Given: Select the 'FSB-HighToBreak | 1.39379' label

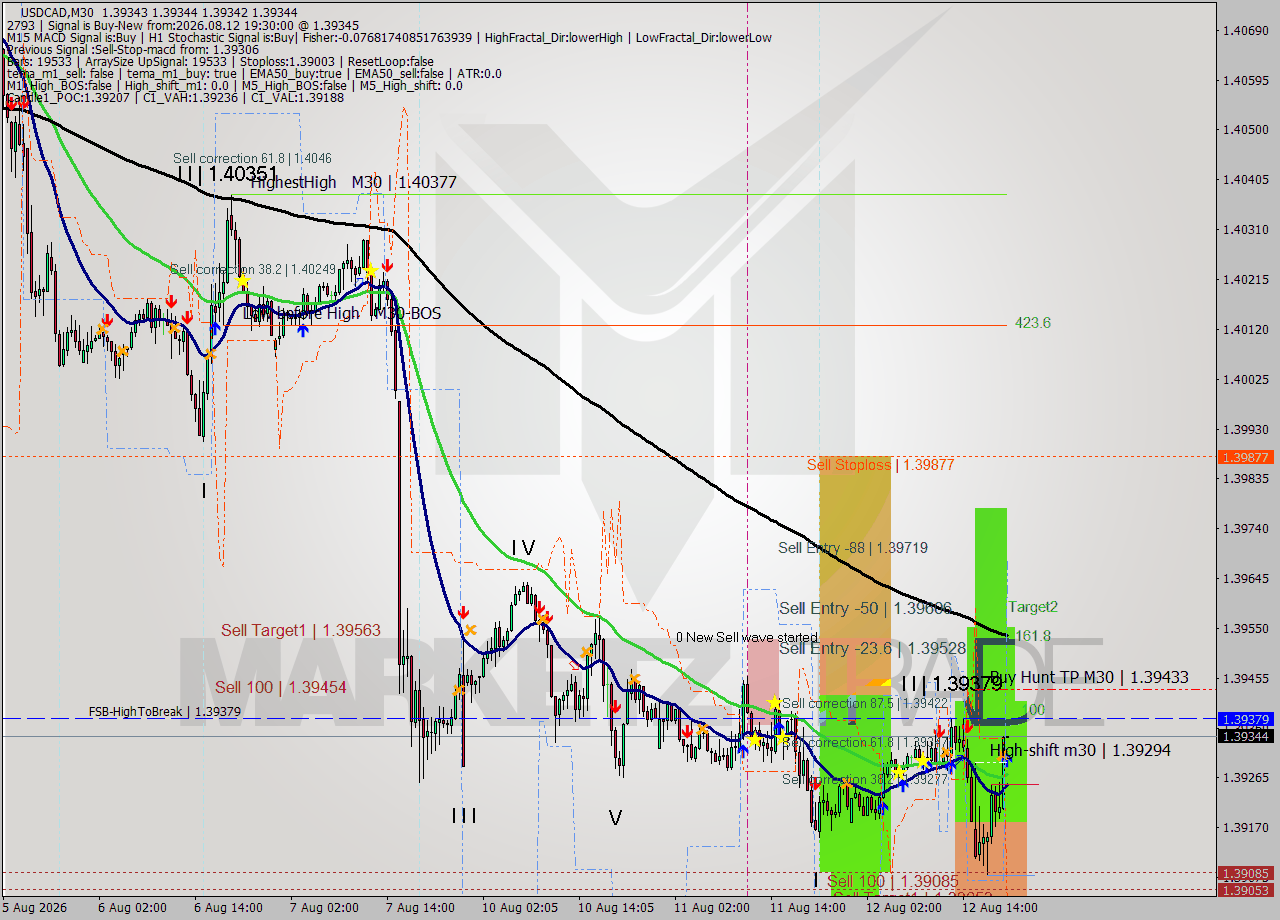Looking at the screenshot, I should tap(164, 712).
